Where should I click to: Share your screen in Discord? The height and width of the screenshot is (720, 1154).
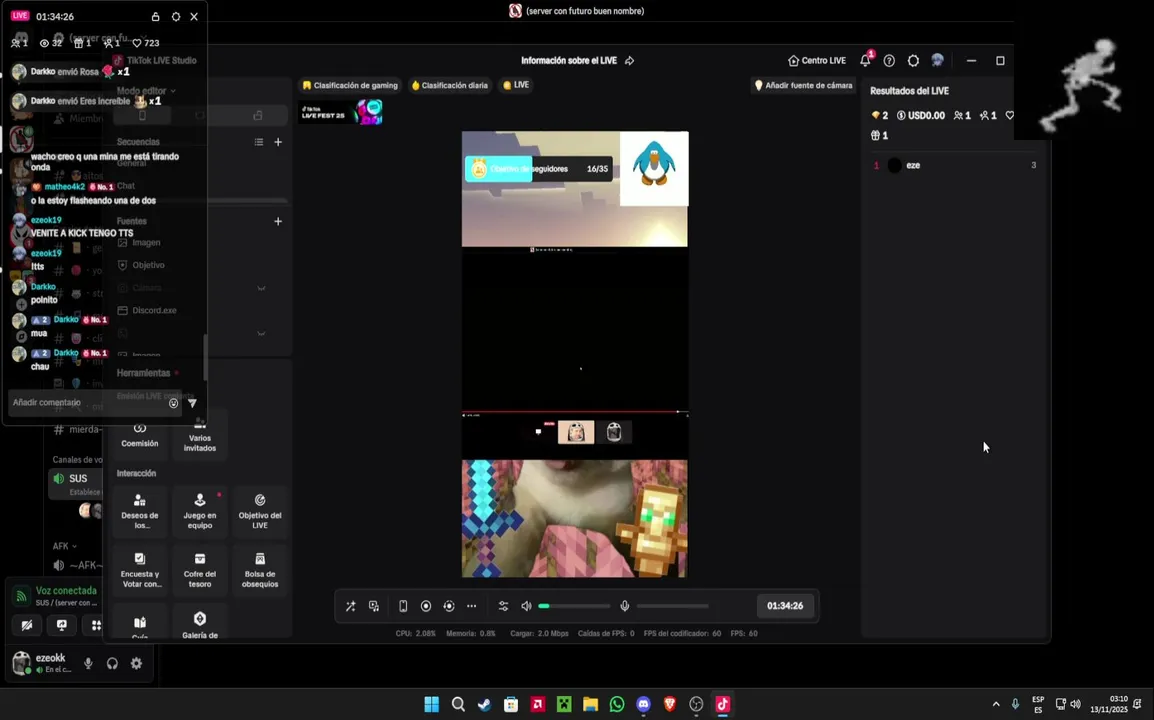[x=62, y=625]
